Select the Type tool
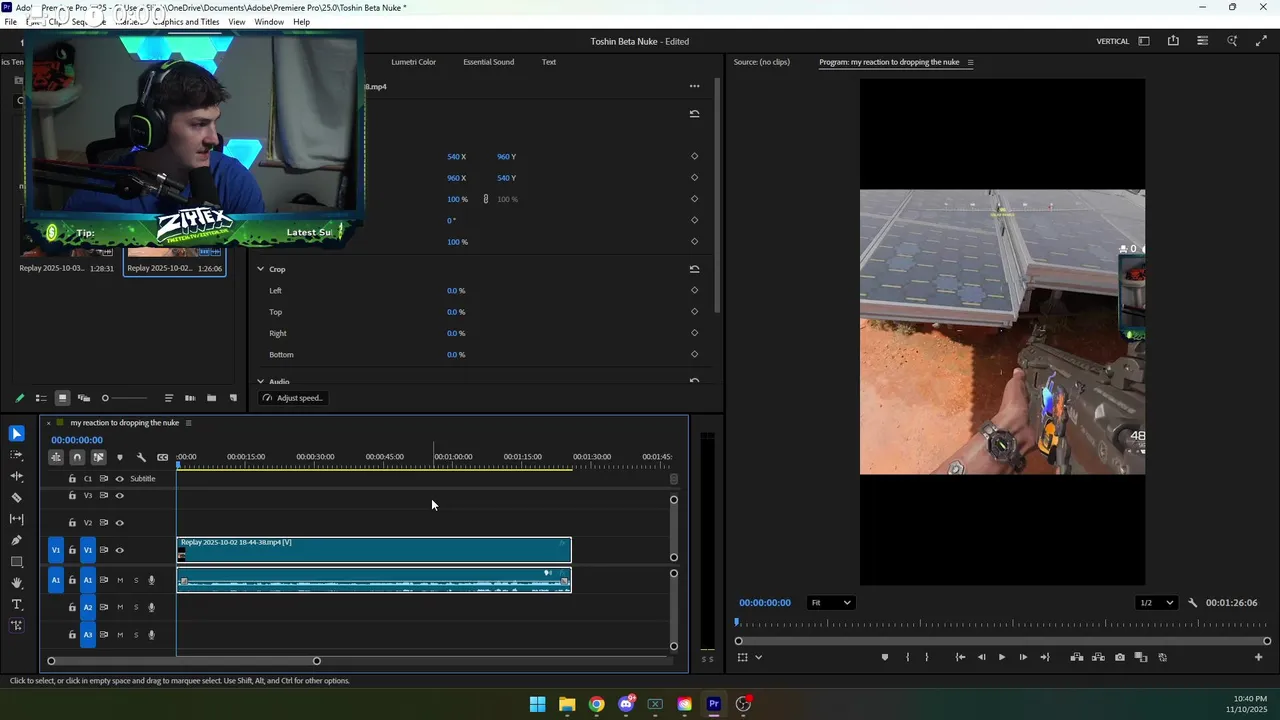Viewport: 1280px width, 720px height. [17, 605]
